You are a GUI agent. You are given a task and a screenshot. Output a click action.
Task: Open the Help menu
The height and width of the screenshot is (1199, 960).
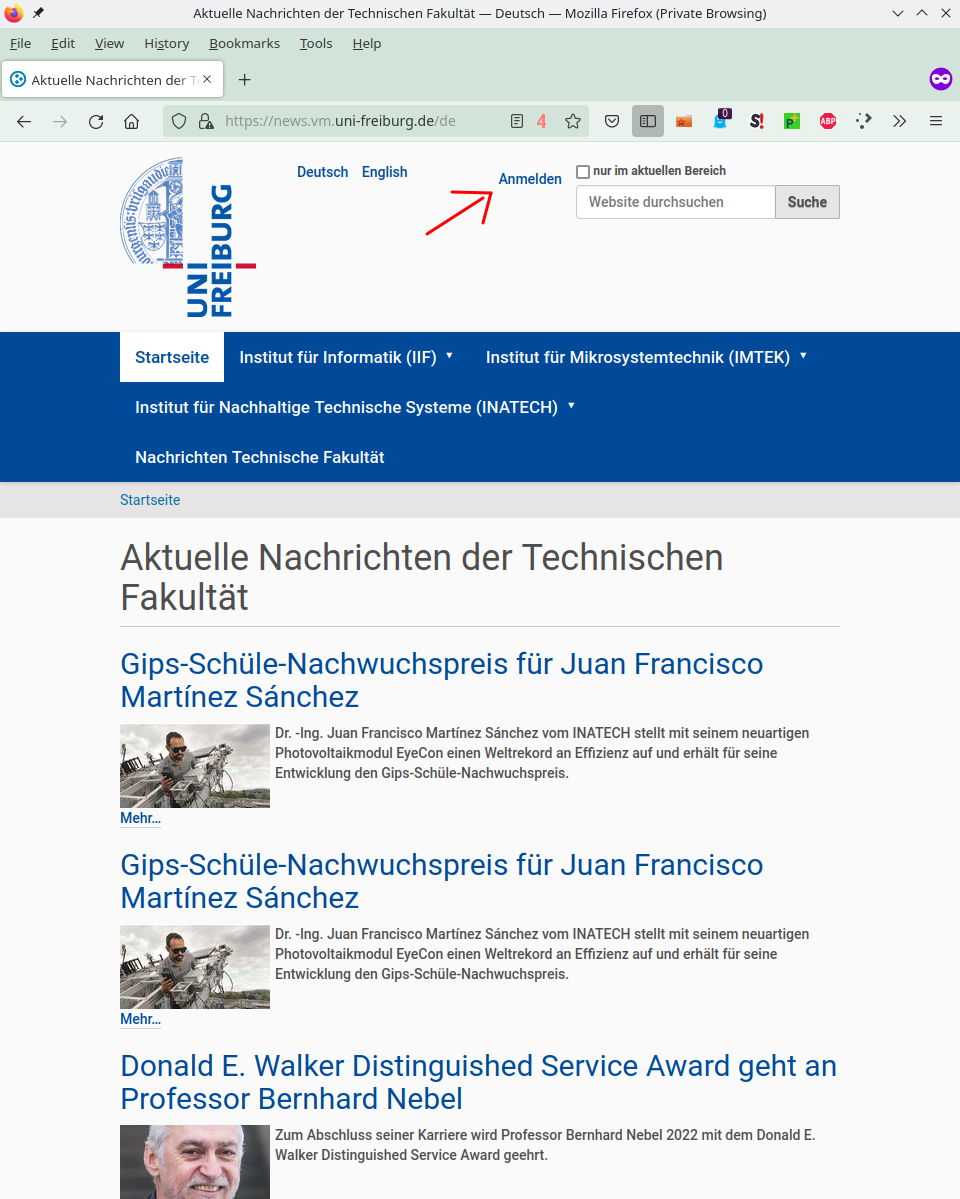[x=366, y=44]
